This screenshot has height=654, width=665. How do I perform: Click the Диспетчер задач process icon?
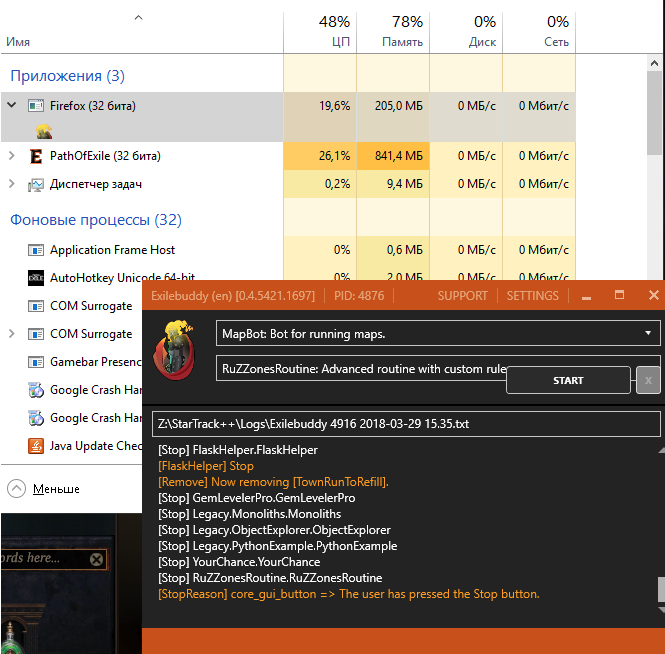point(36,184)
